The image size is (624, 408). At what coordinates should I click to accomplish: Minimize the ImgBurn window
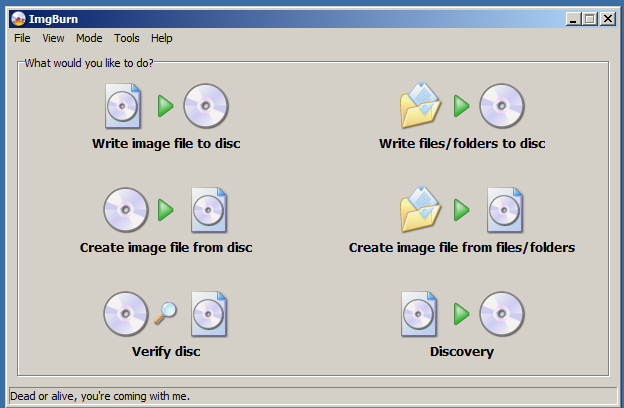point(573,19)
